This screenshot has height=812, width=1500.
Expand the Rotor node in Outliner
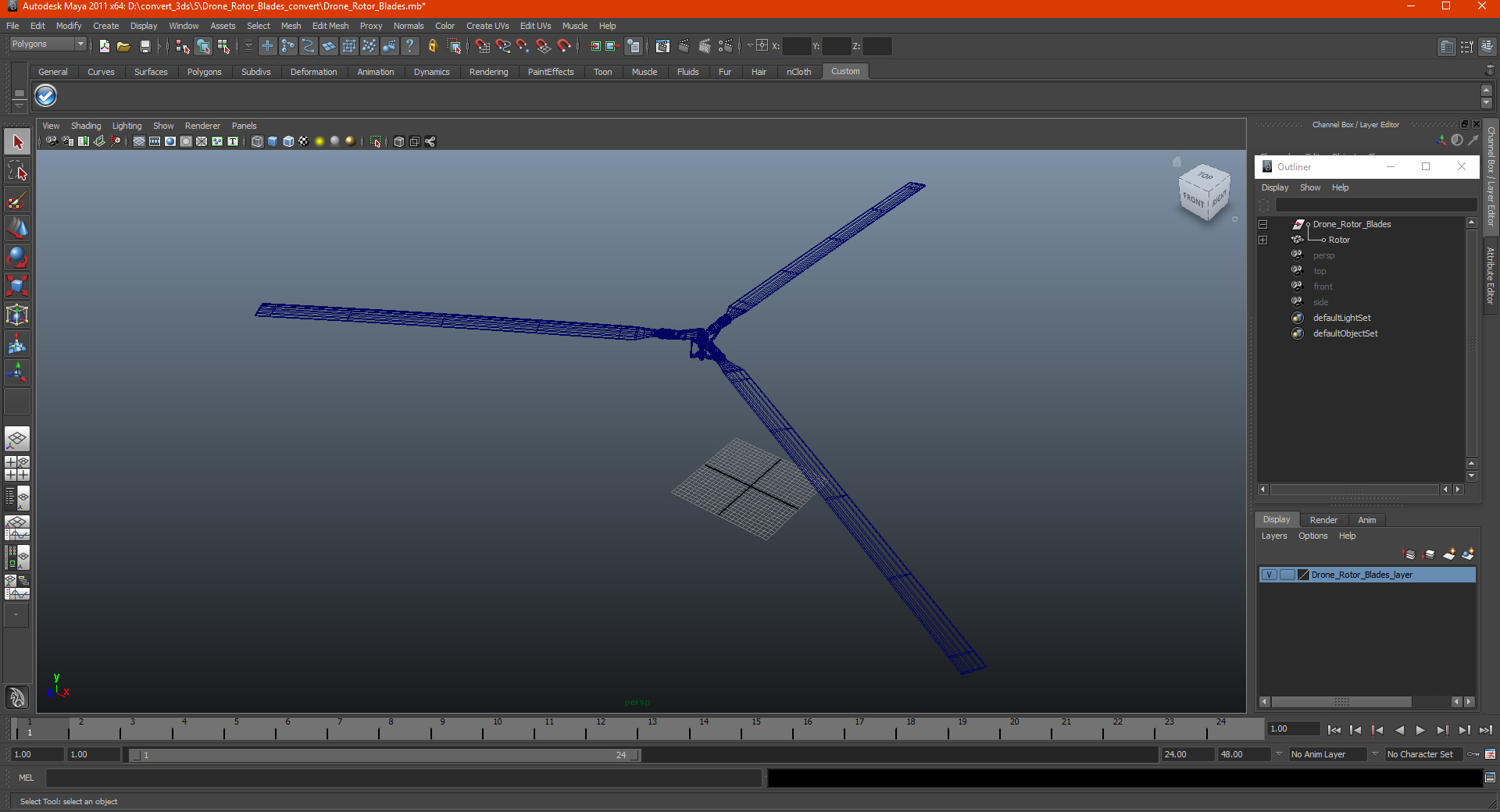[x=1262, y=240]
